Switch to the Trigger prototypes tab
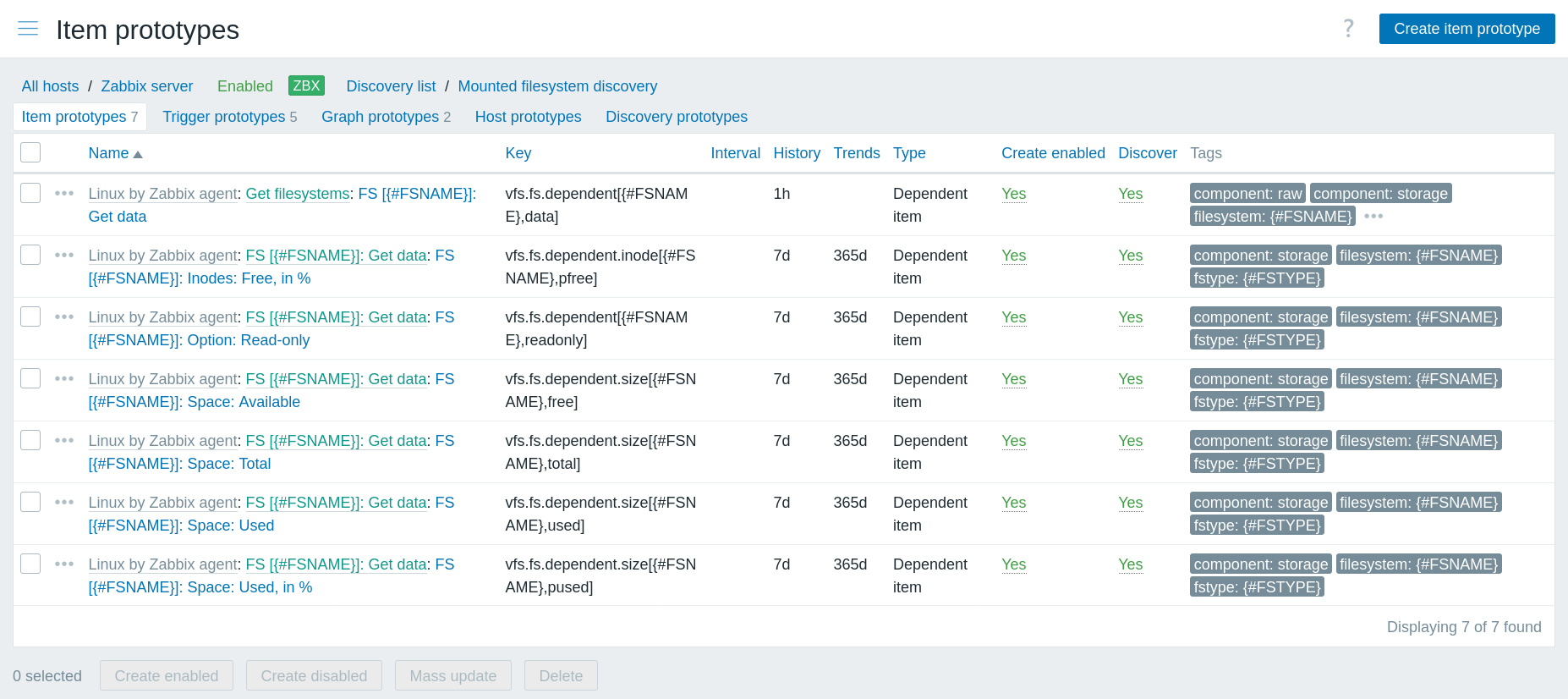The width and height of the screenshot is (1568, 699). 223,117
